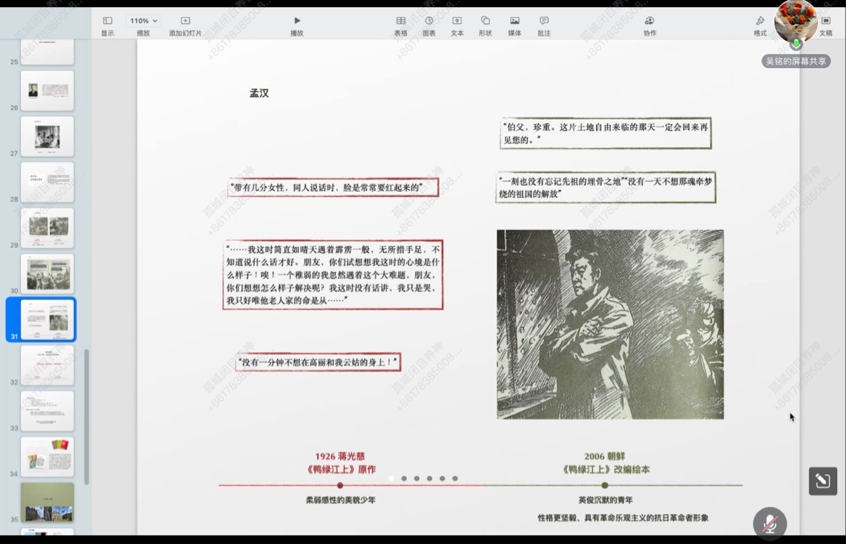Start slideshow with the 播放 play button

(x=297, y=25)
